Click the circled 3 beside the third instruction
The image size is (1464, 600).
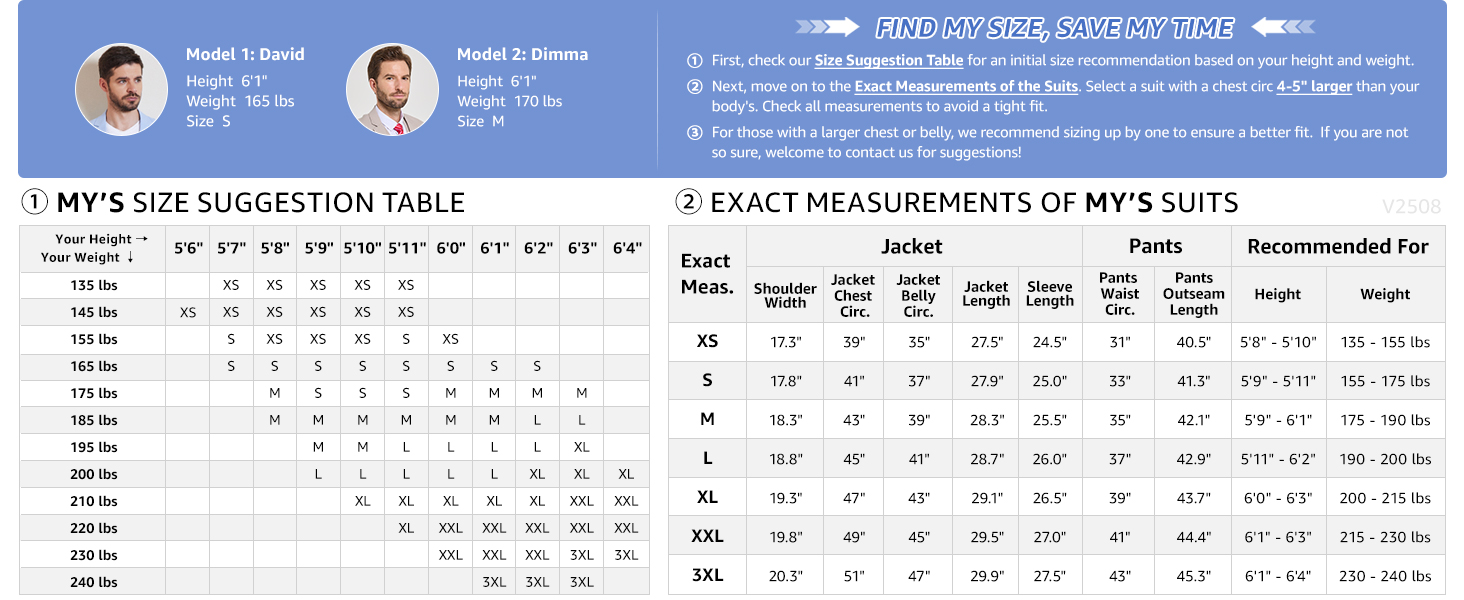tap(695, 133)
